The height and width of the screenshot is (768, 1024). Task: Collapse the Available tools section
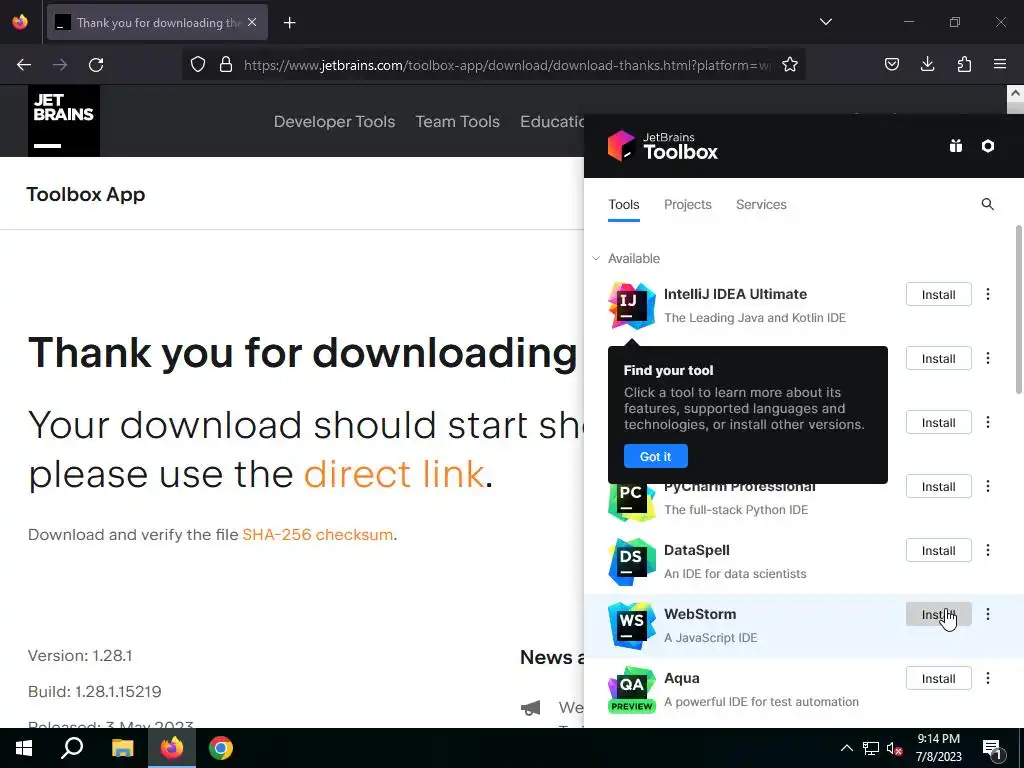596,259
